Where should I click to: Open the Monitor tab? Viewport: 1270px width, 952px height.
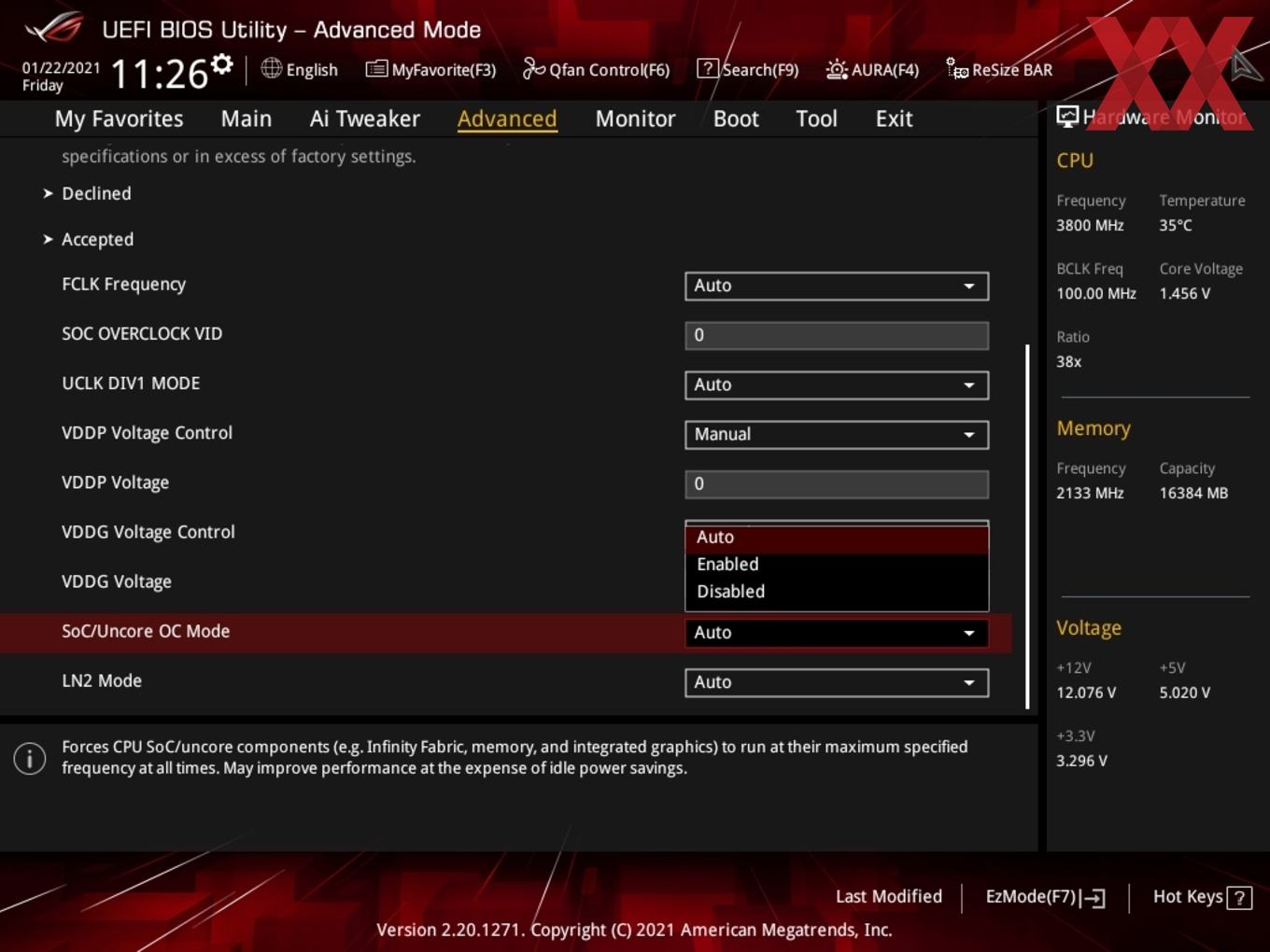[x=635, y=119]
